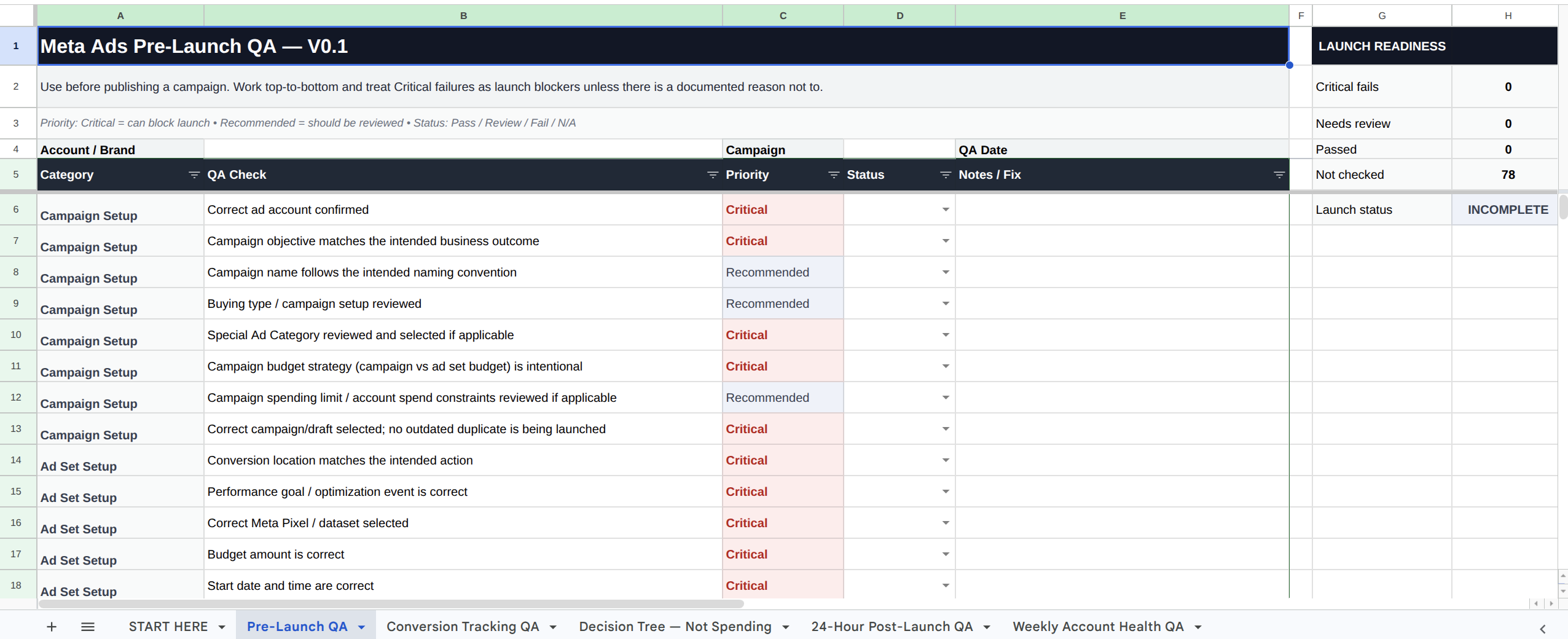Switch to 24-Hour Post-Launch QA sheet tab
1568x639 pixels.
point(892,627)
